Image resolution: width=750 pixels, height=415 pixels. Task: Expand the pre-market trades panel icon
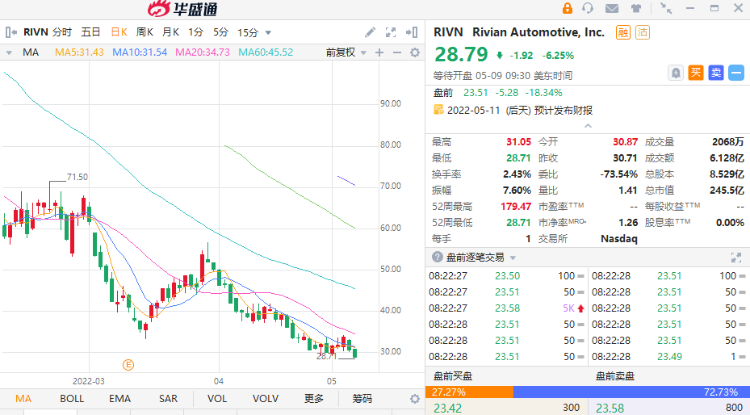point(736,258)
